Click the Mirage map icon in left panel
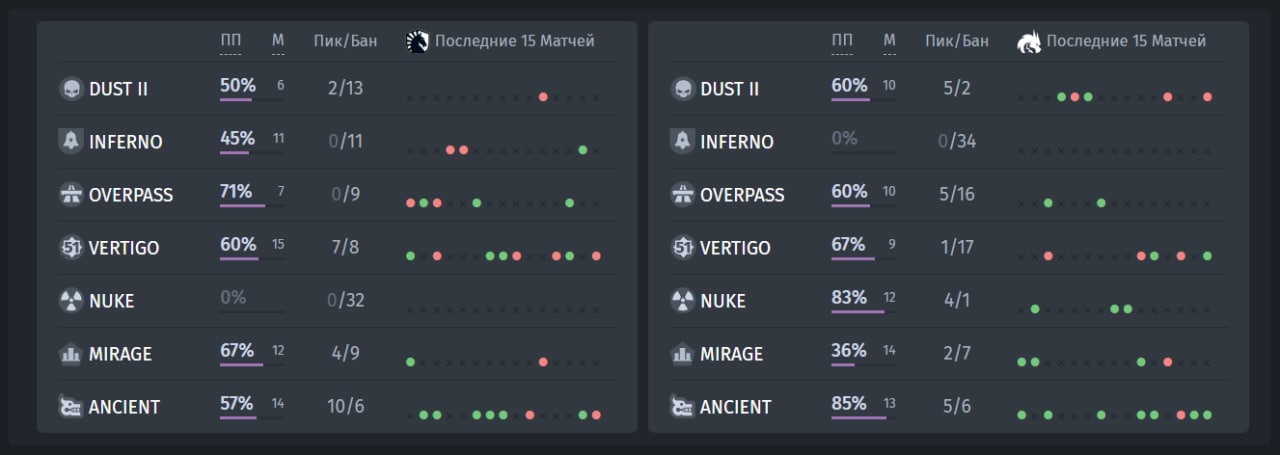 tap(70, 354)
